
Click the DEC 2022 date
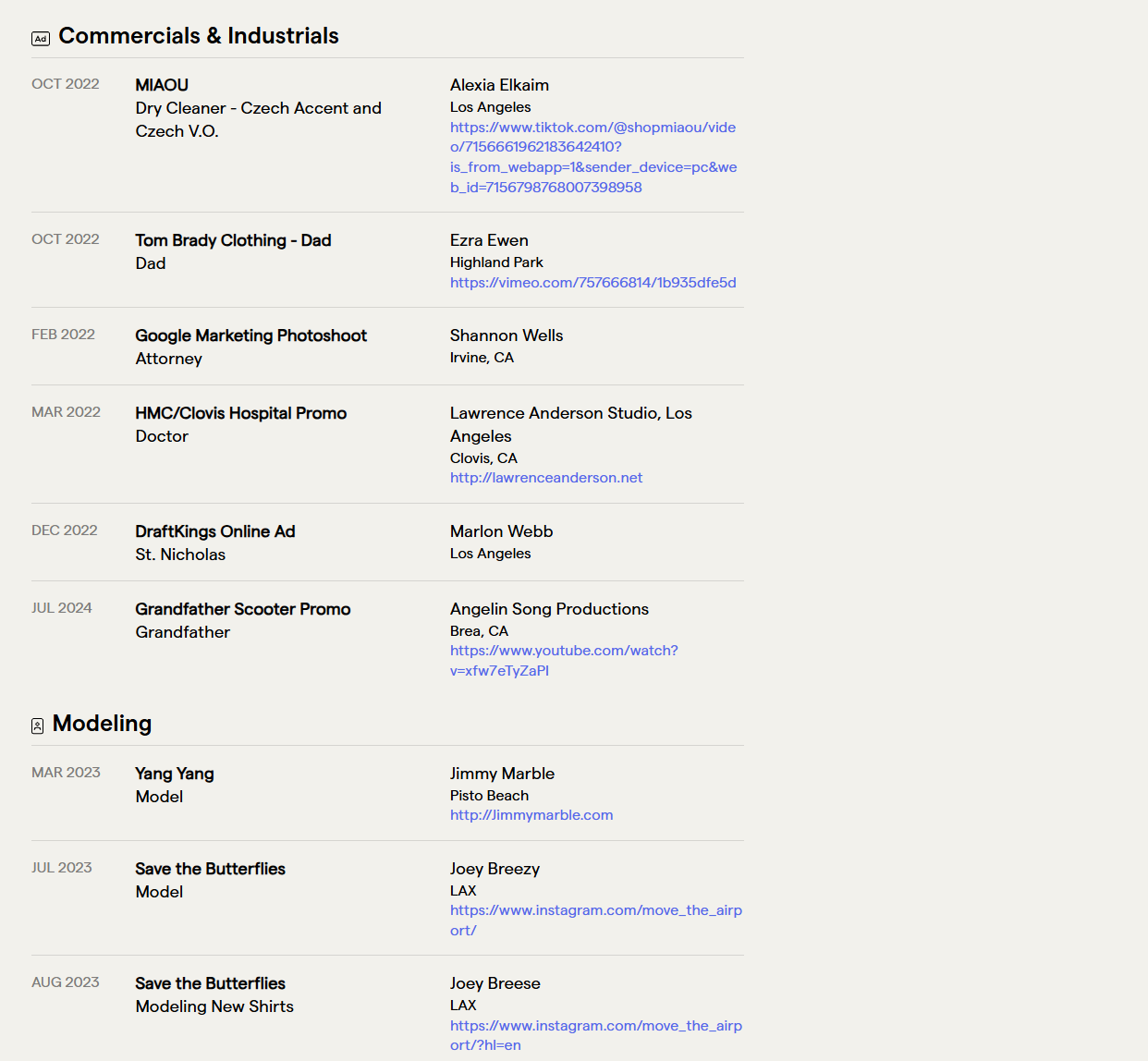coord(65,530)
